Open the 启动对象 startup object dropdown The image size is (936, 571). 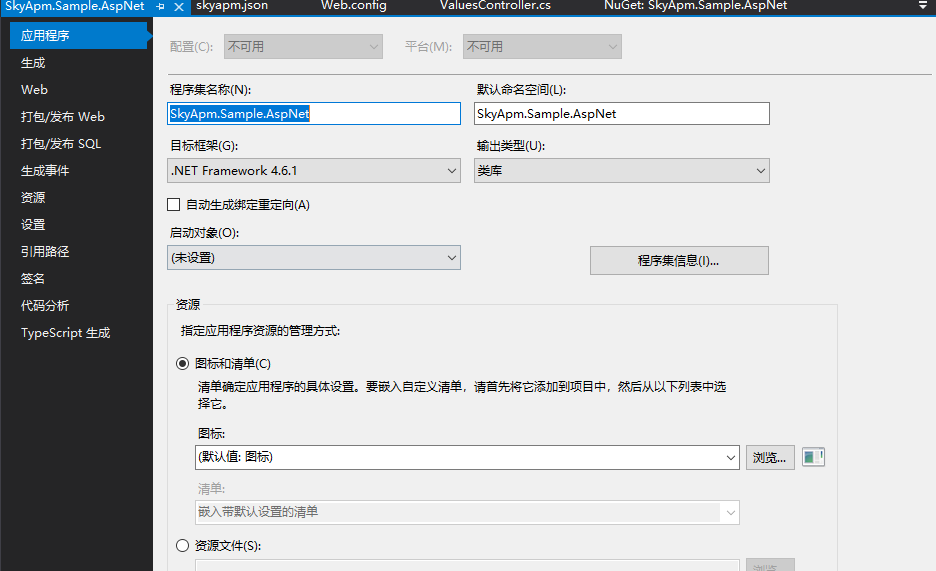click(x=314, y=258)
